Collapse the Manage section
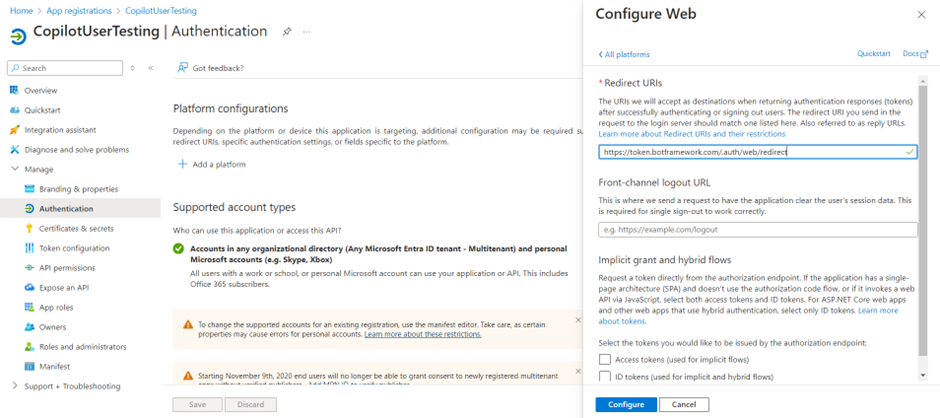This screenshot has height=418, width=940. [14, 169]
